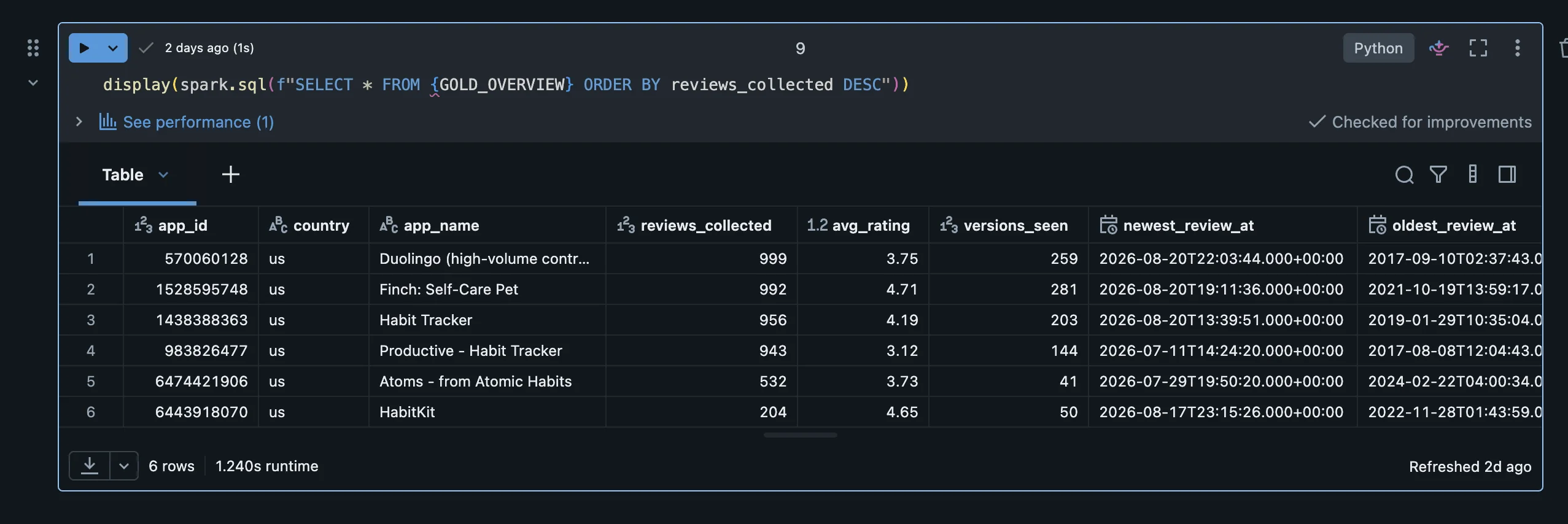
Task: Click the oldest_review_at calendar icon
Action: [x=1377, y=225]
